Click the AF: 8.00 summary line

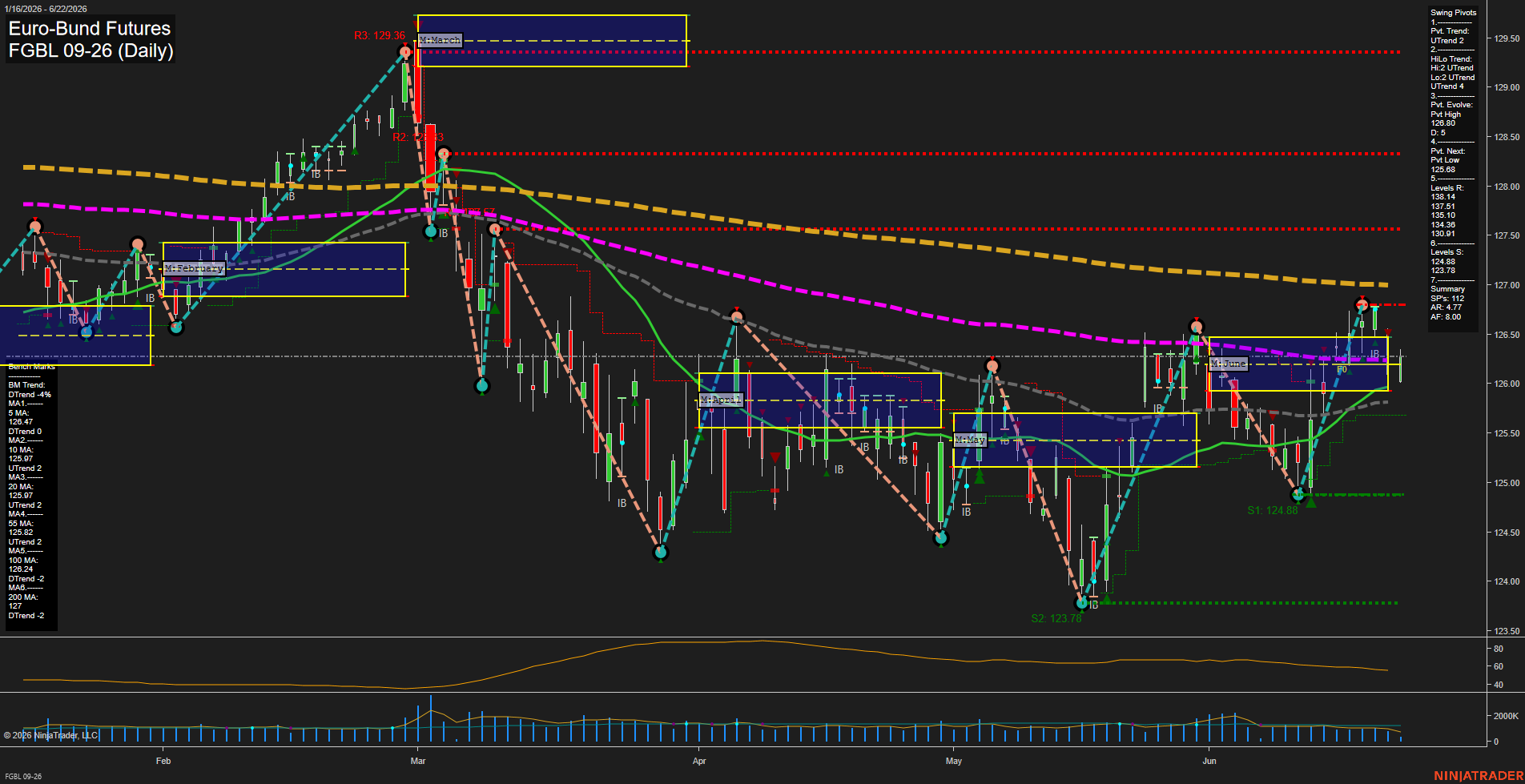click(x=1446, y=317)
